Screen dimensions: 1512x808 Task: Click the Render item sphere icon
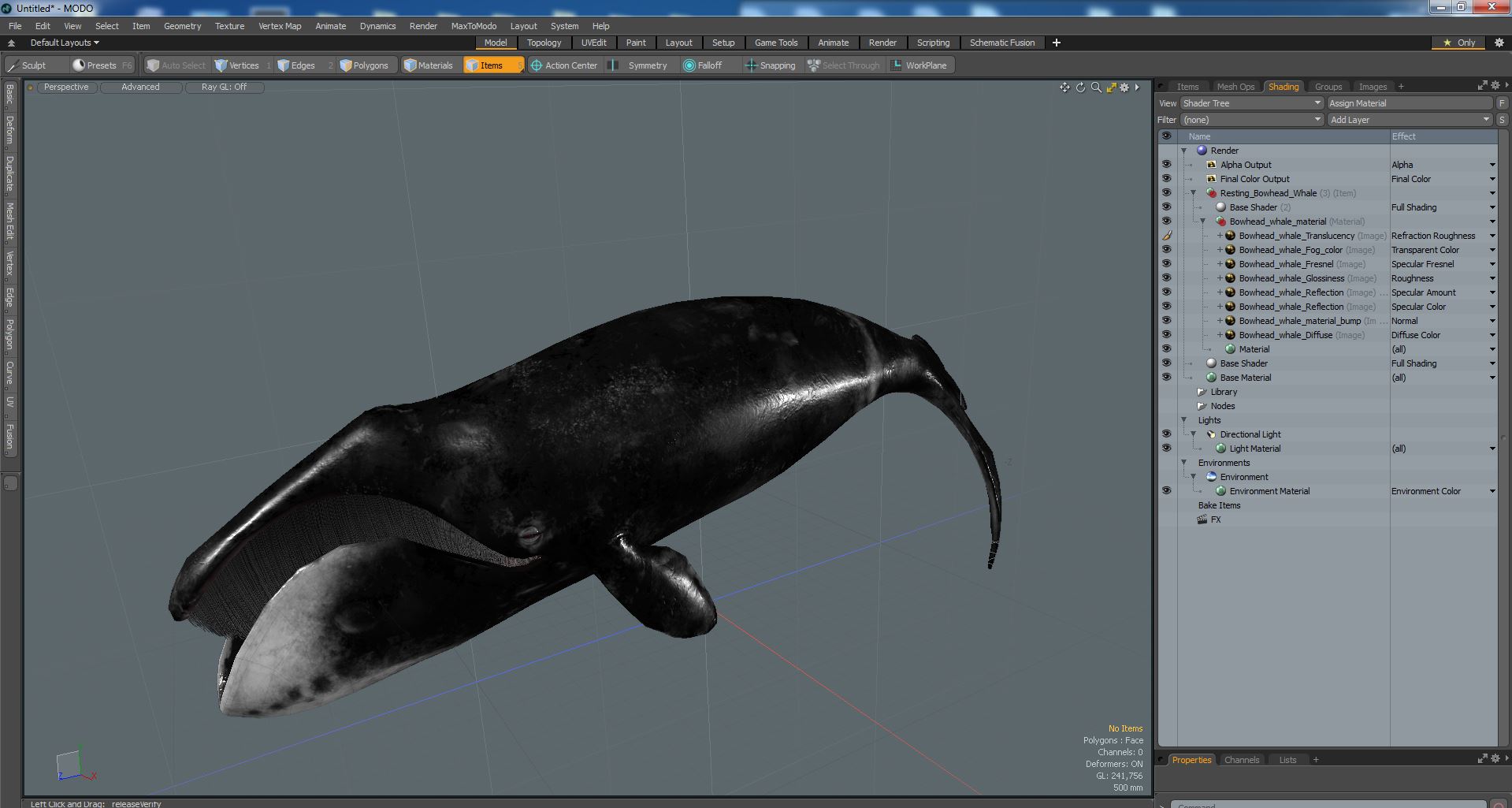tap(1202, 151)
